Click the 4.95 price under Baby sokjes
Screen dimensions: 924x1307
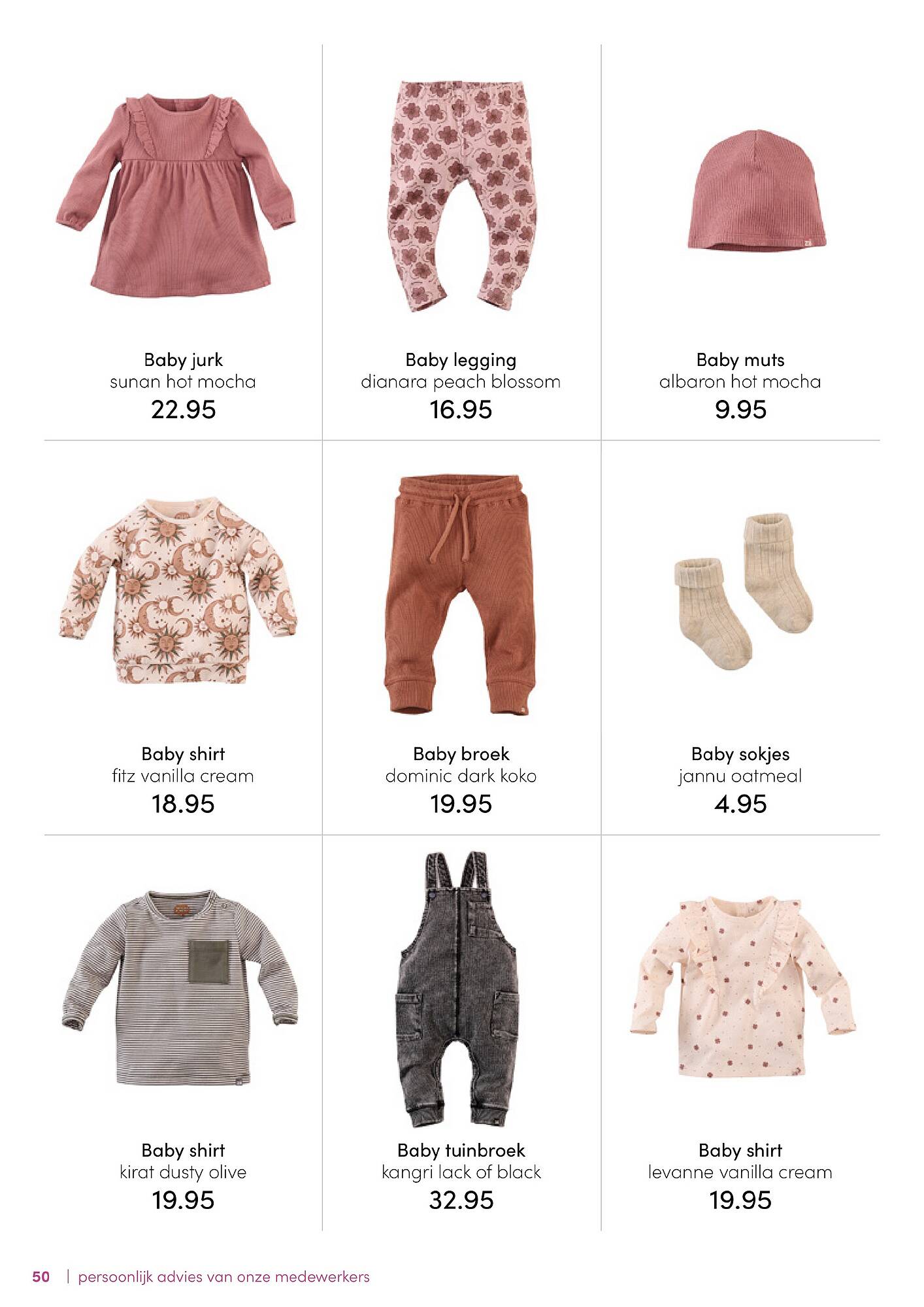[740, 804]
